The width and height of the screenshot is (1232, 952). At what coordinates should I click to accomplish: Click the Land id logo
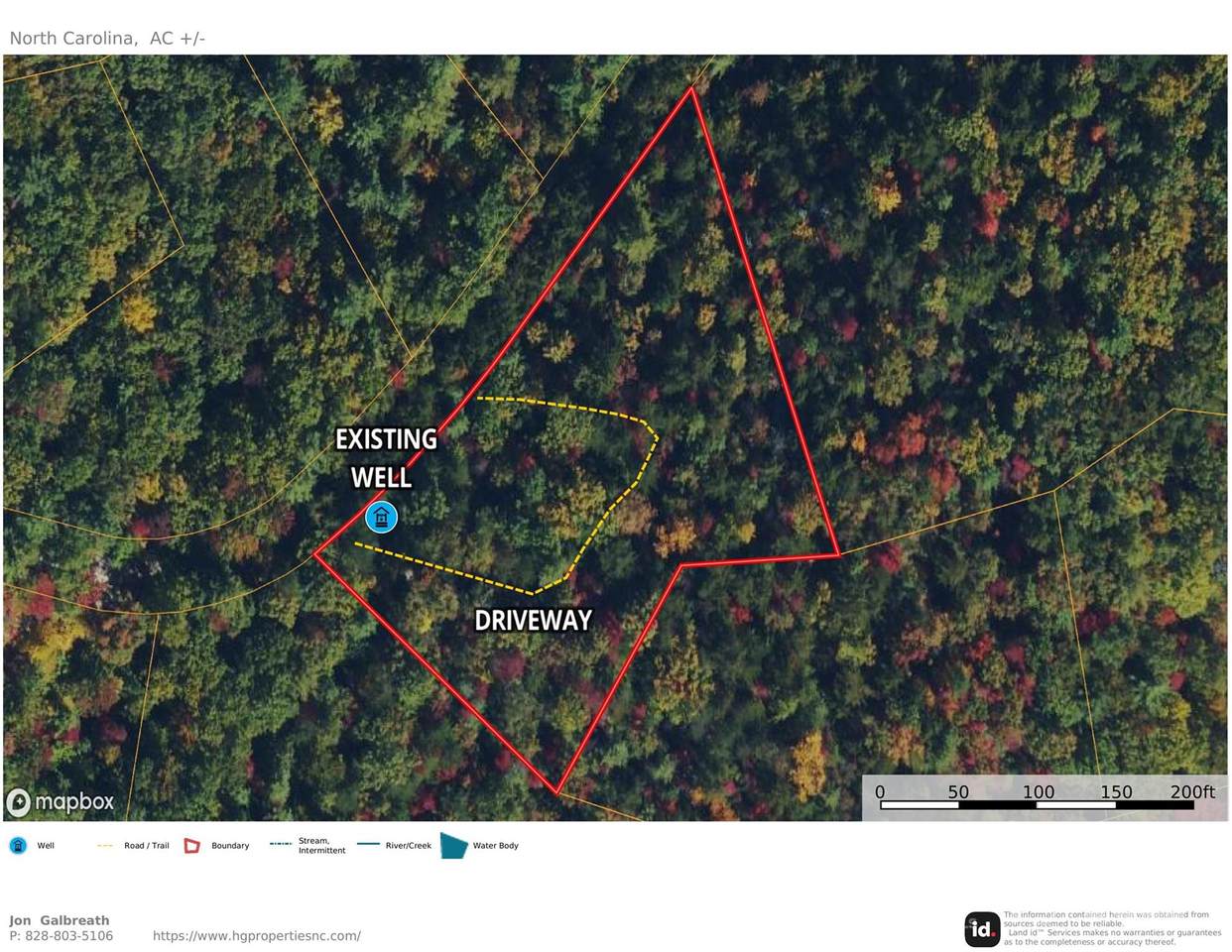coord(981,929)
